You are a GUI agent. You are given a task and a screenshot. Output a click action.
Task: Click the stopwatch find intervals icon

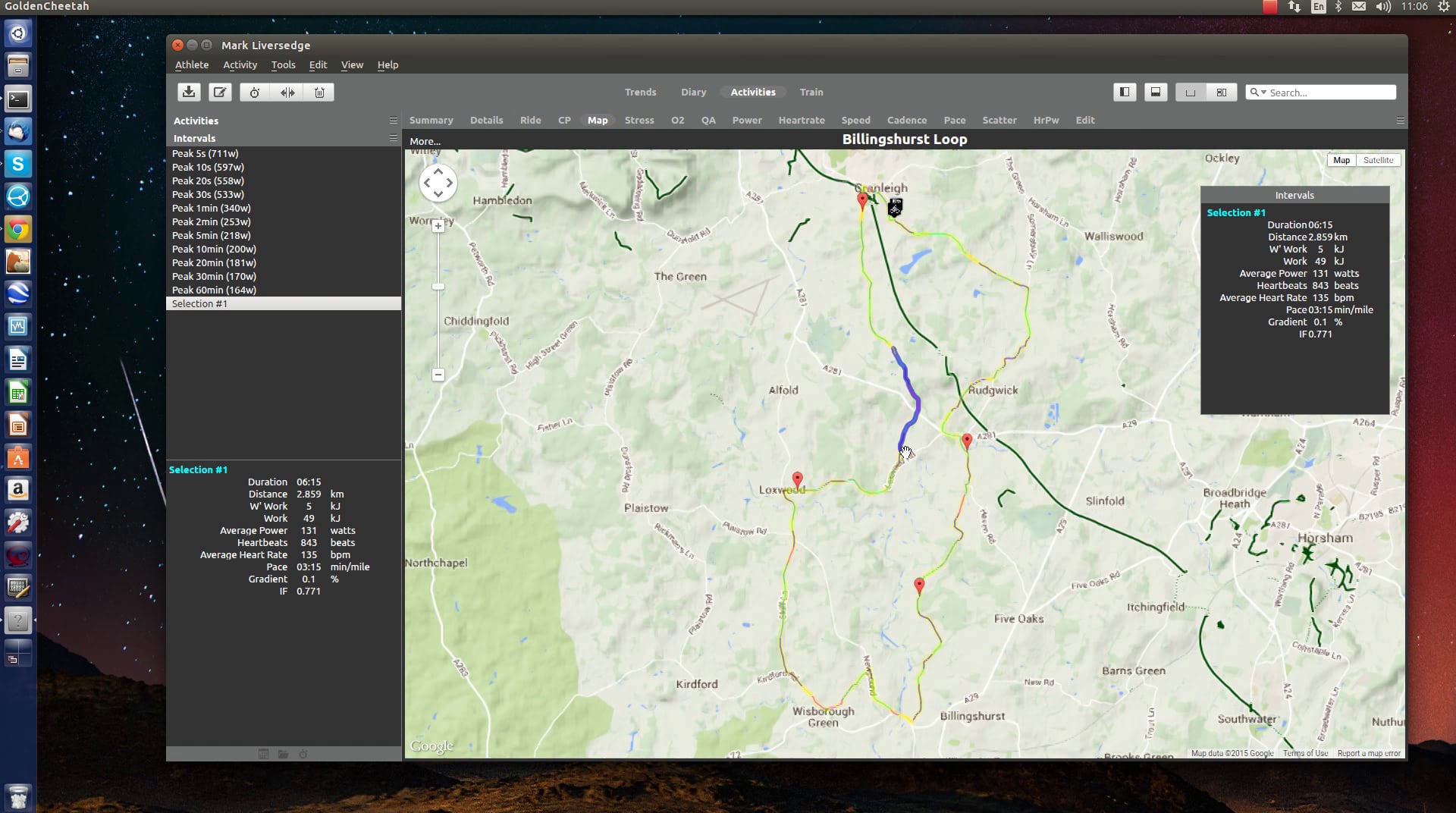[255, 92]
